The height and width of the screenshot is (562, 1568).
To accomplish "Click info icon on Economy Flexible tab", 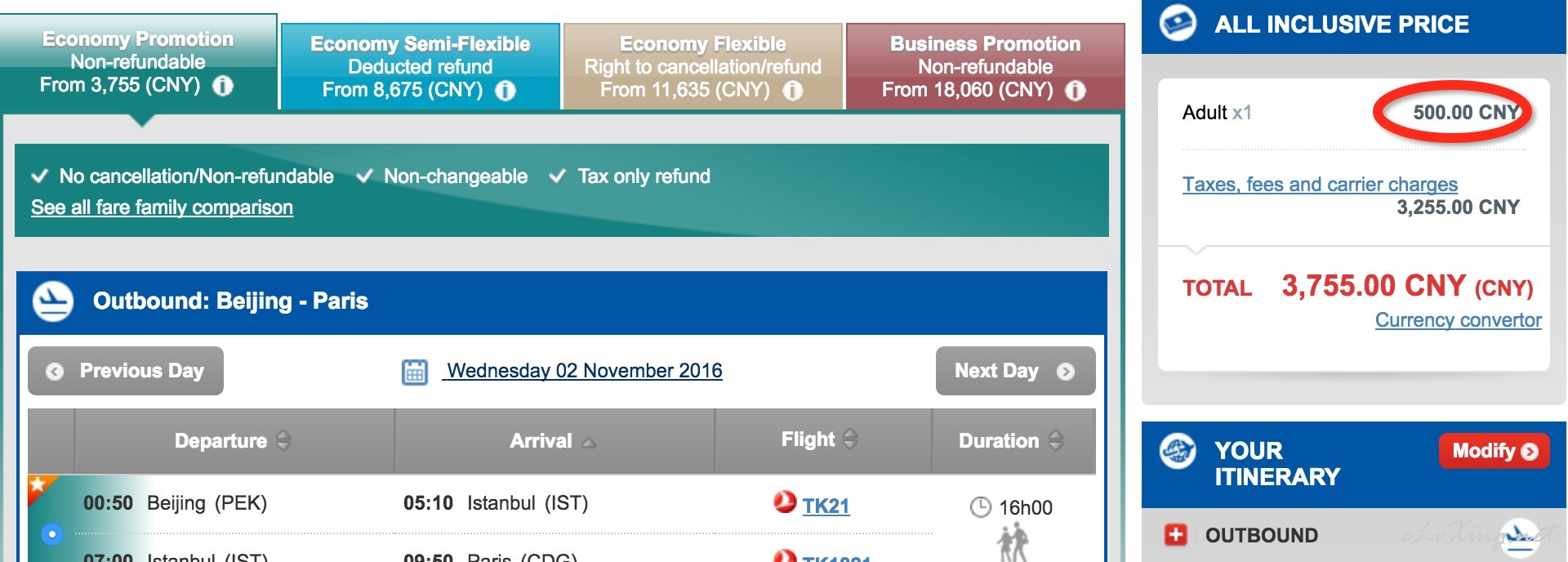I will [x=793, y=91].
